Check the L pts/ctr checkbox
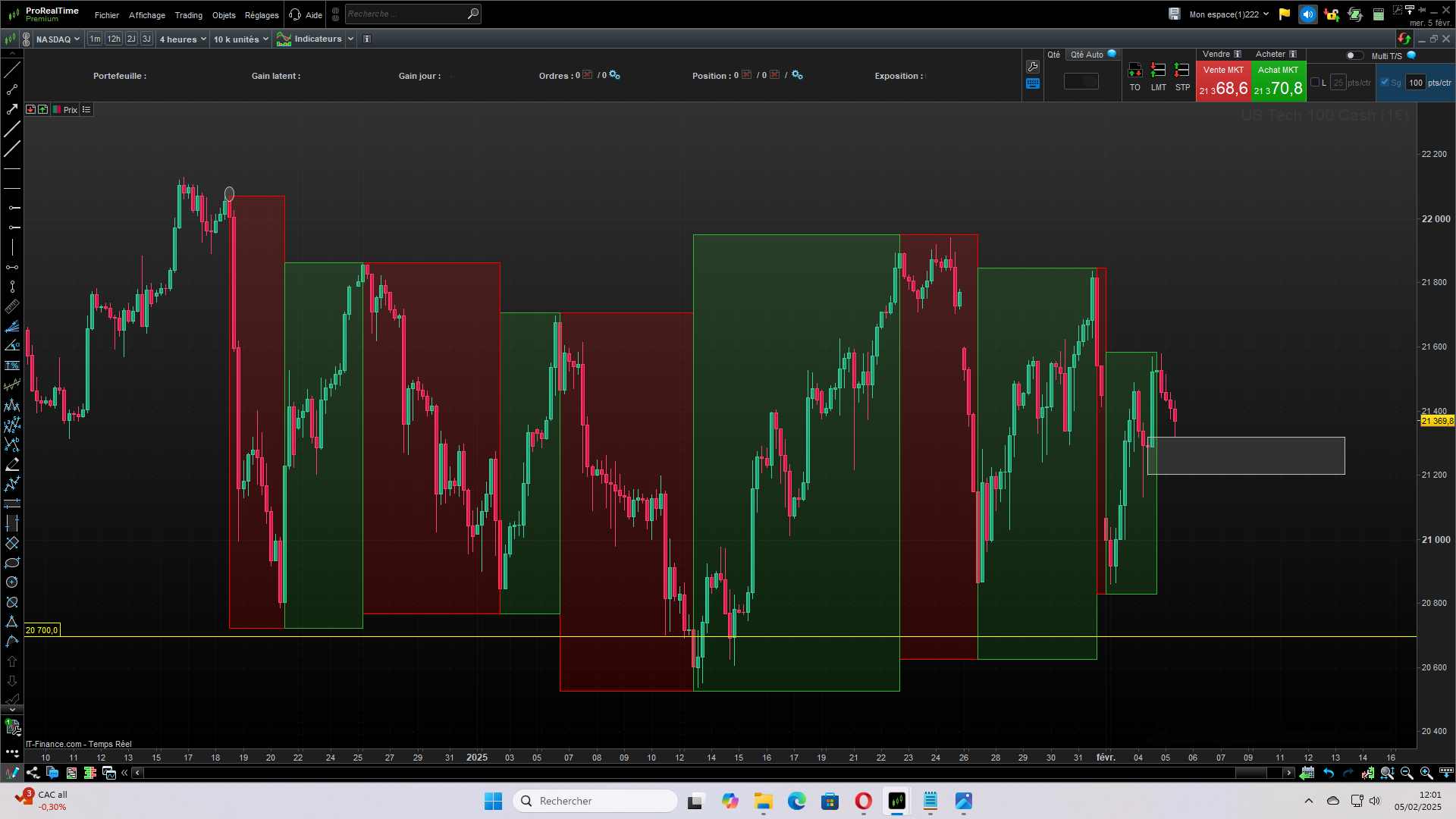Viewport: 1456px width, 819px height. pos(1315,83)
